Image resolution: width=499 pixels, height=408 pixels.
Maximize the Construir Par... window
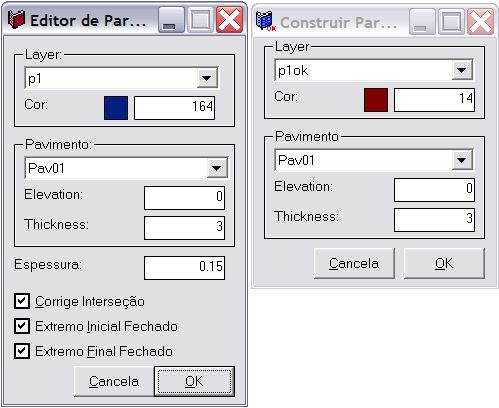tap(451, 22)
